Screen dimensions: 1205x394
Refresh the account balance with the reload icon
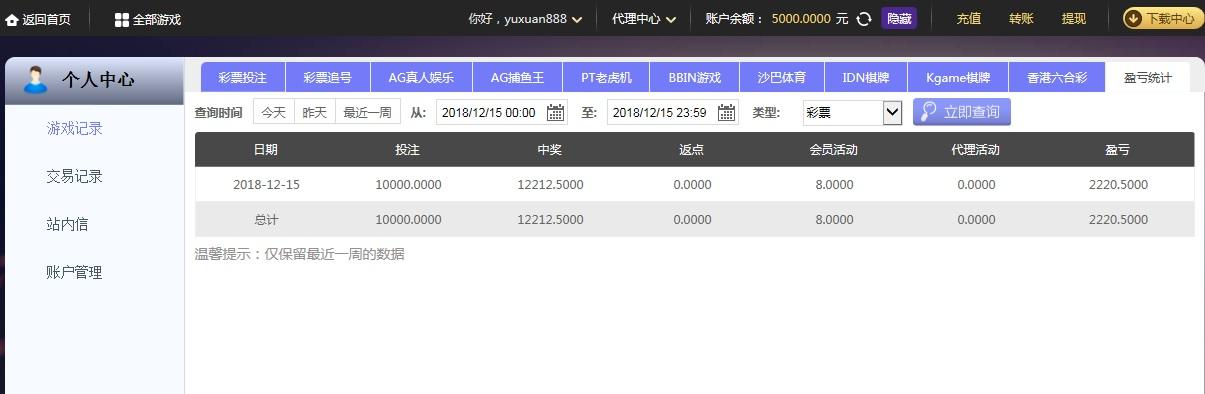(x=864, y=19)
